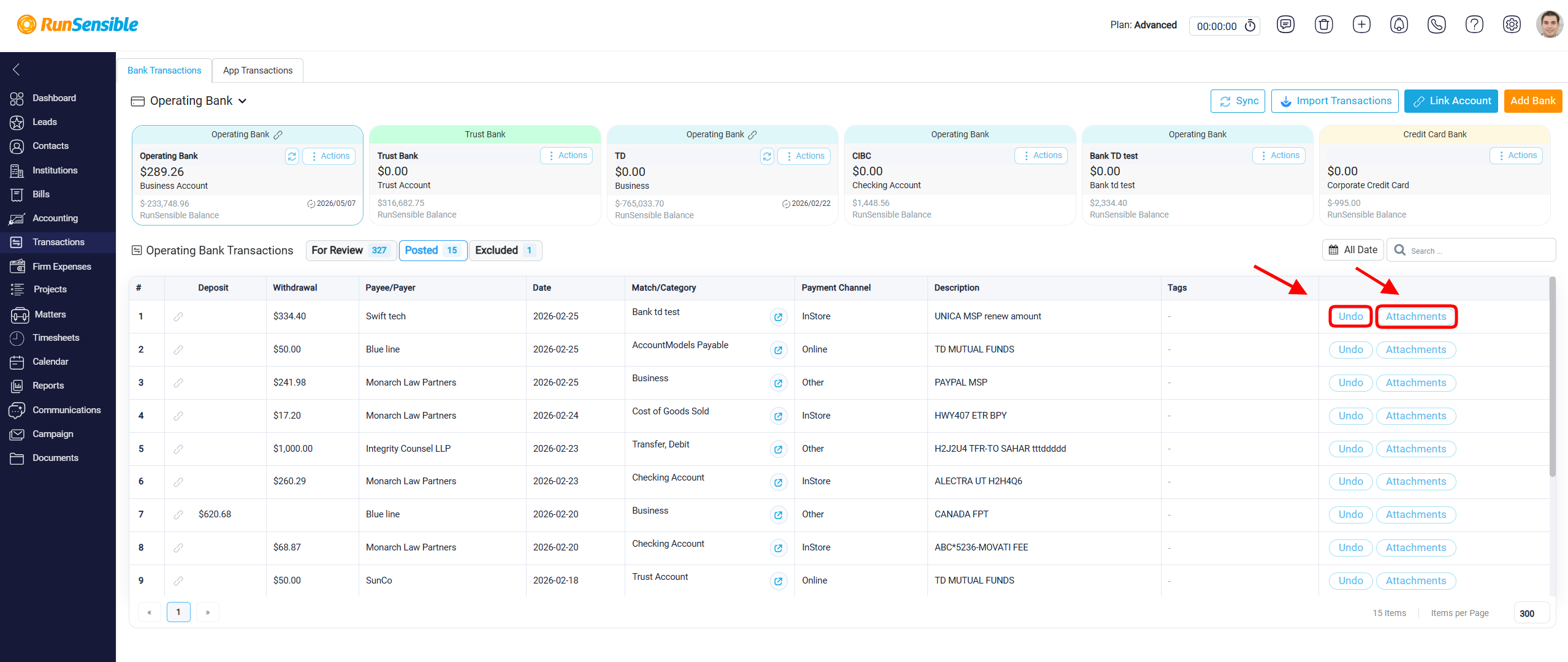Image resolution: width=1568 pixels, height=662 pixels.
Task: Show the Excluded transactions tab
Action: tap(505, 251)
